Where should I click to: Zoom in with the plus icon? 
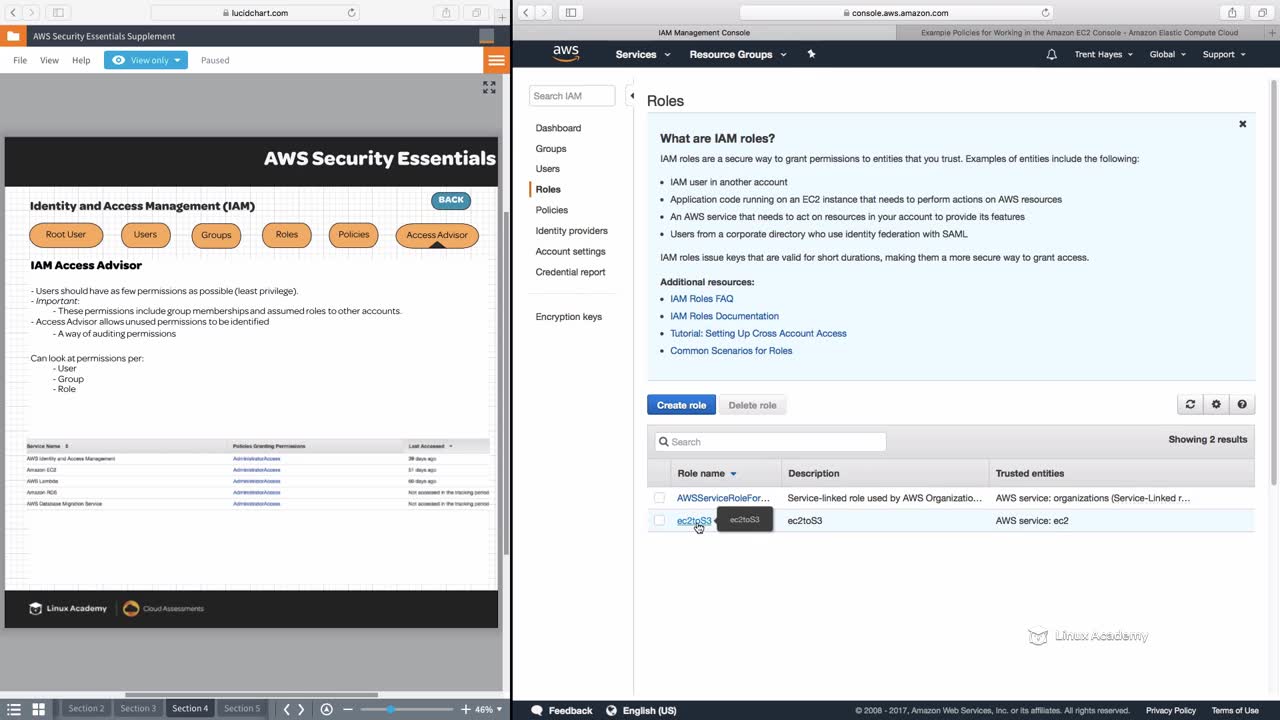(465, 709)
